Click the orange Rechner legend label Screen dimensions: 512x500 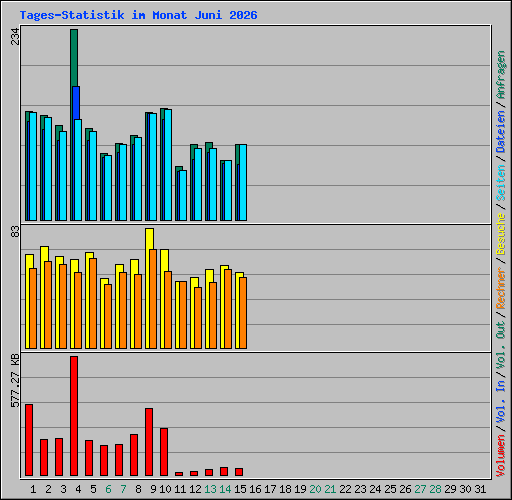(x=501, y=288)
